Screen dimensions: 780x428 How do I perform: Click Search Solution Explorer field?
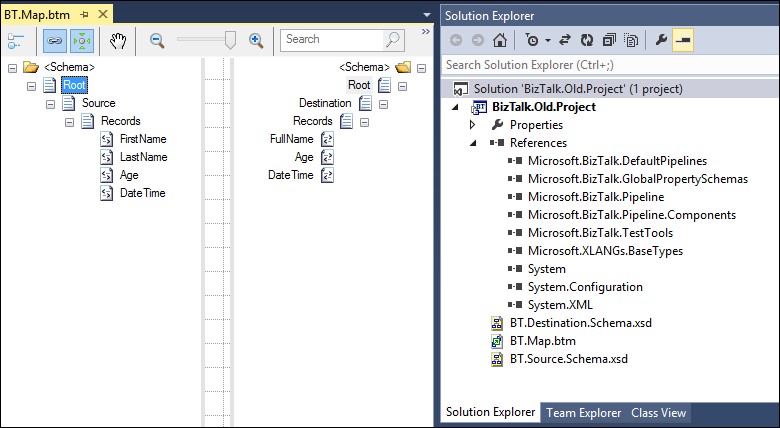pos(610,65)
